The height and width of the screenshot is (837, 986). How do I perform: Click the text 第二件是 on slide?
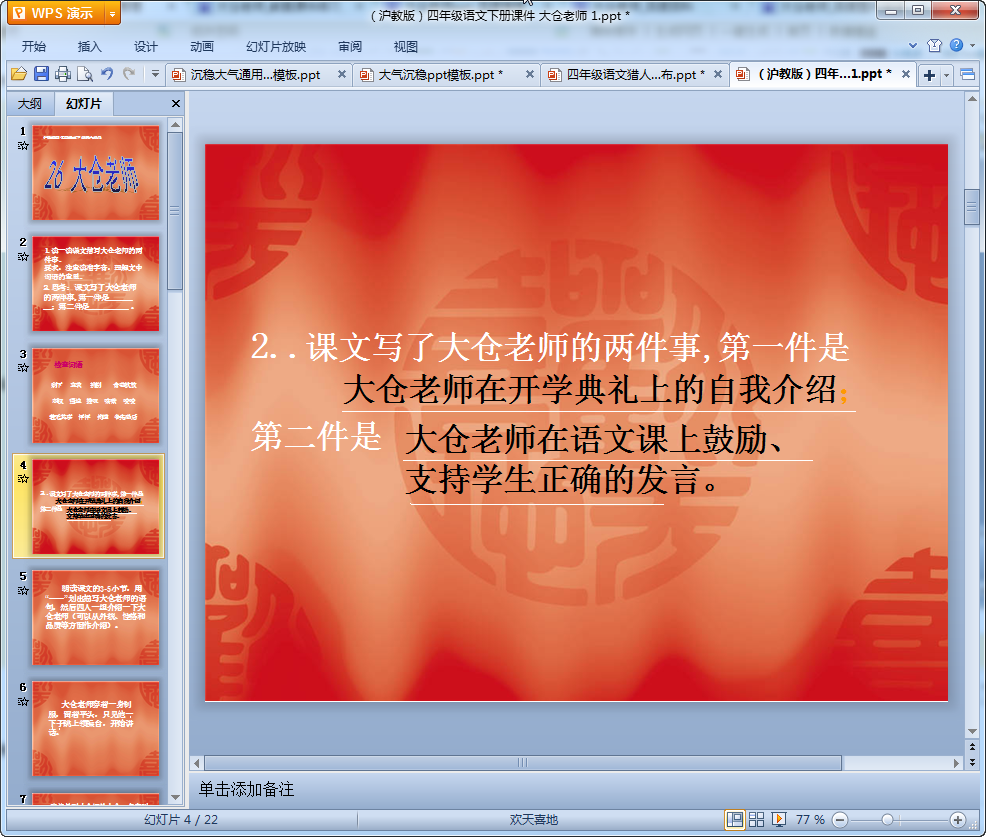(316, 436)
